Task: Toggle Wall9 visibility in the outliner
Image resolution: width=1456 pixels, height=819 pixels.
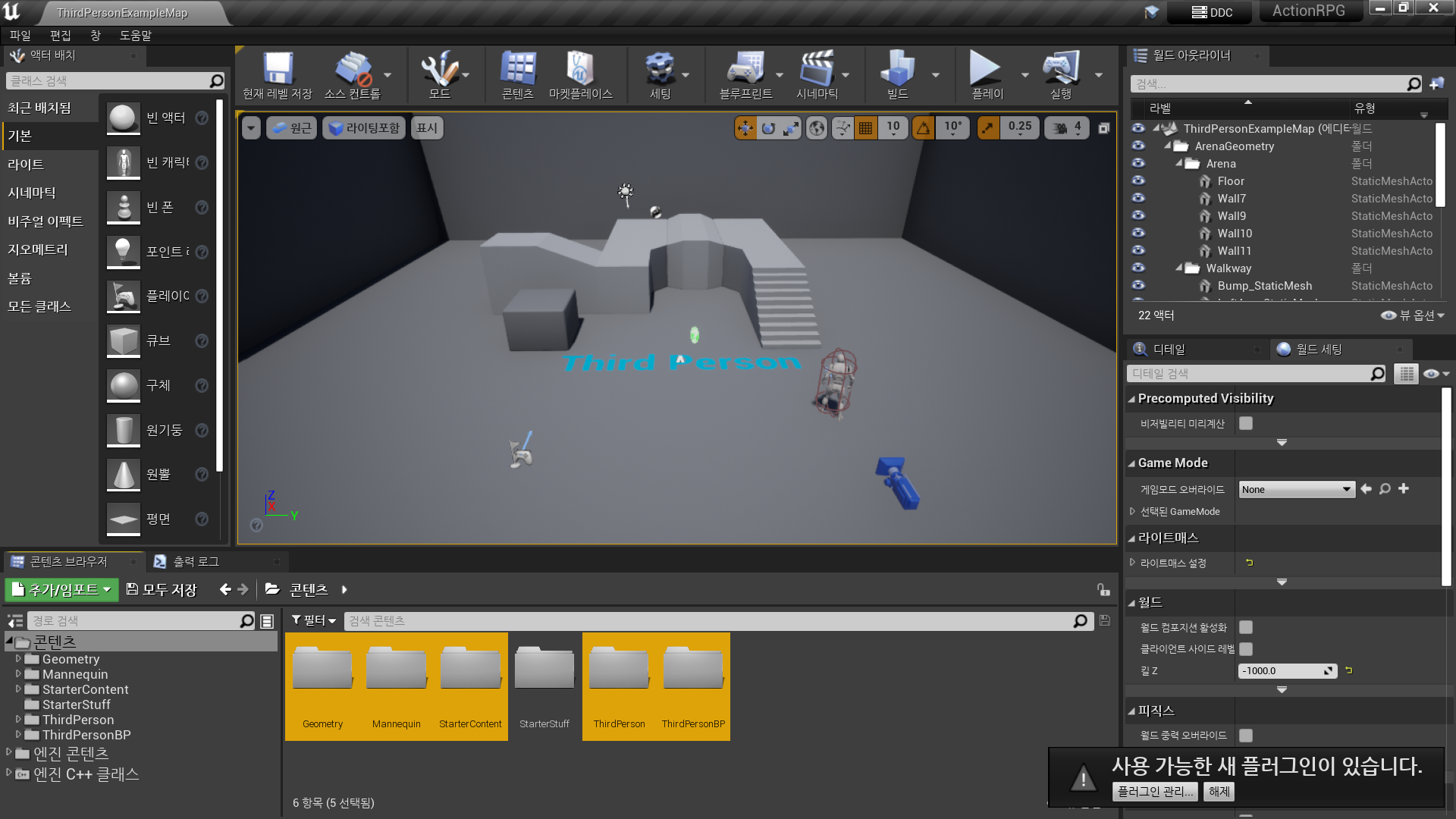Action: coord(1138,215)
